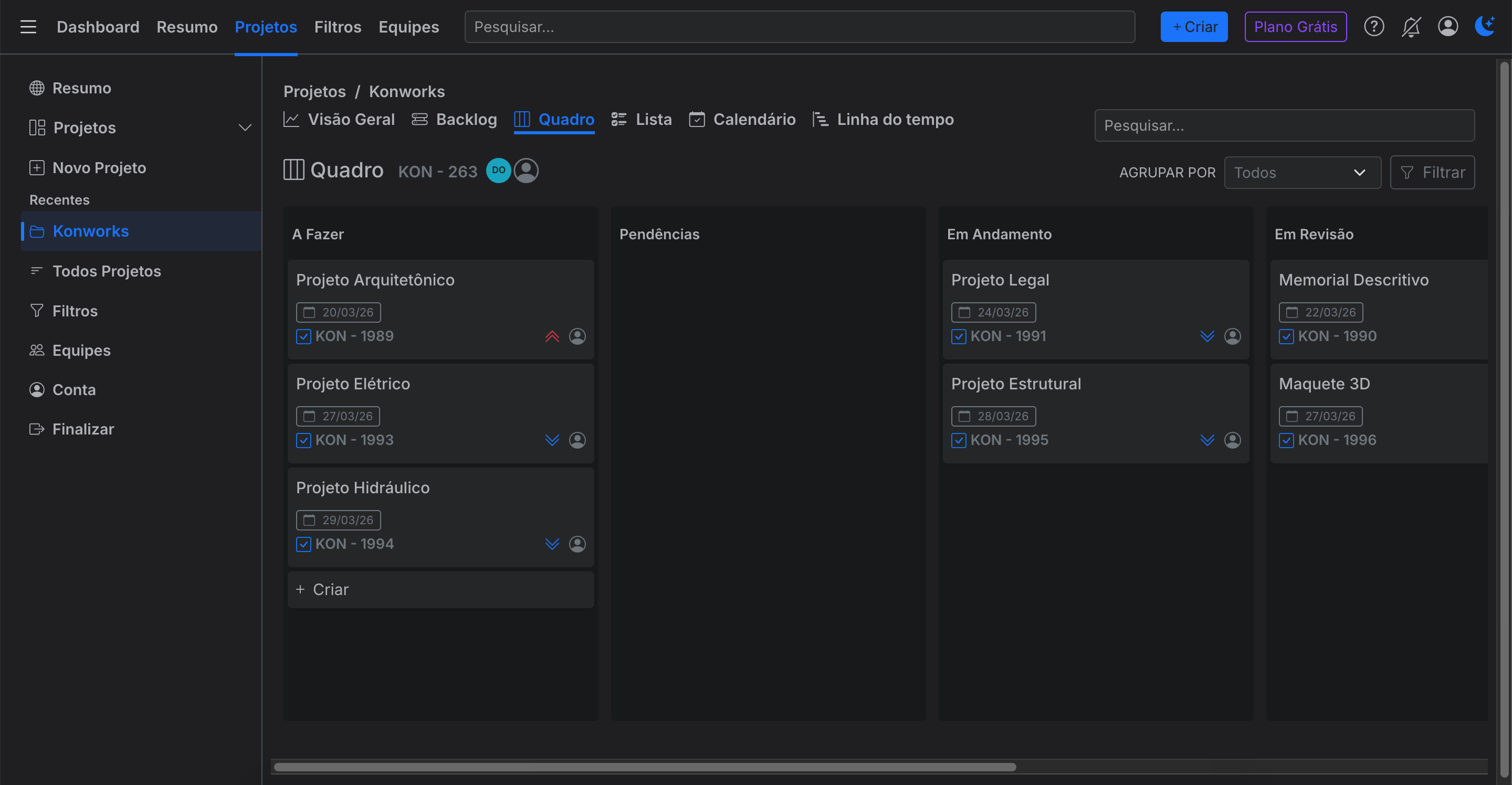1512x785 pixels.
Task: Click the red high-priority icon on KON-1989
Action: (x=552, y=336)
